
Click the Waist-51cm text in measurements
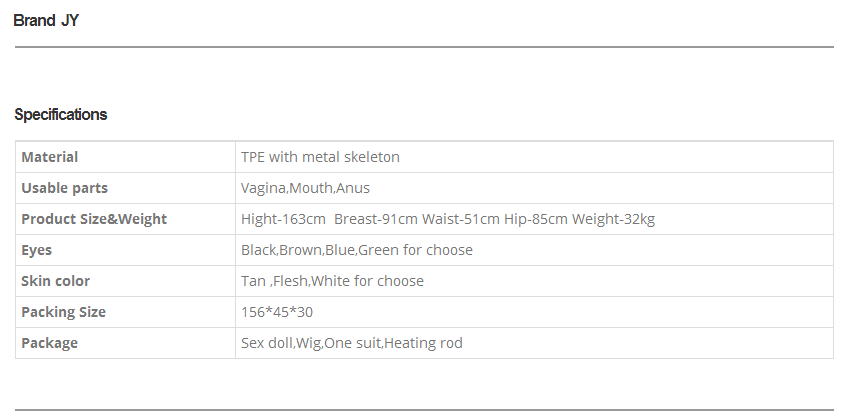click(461, 219)
